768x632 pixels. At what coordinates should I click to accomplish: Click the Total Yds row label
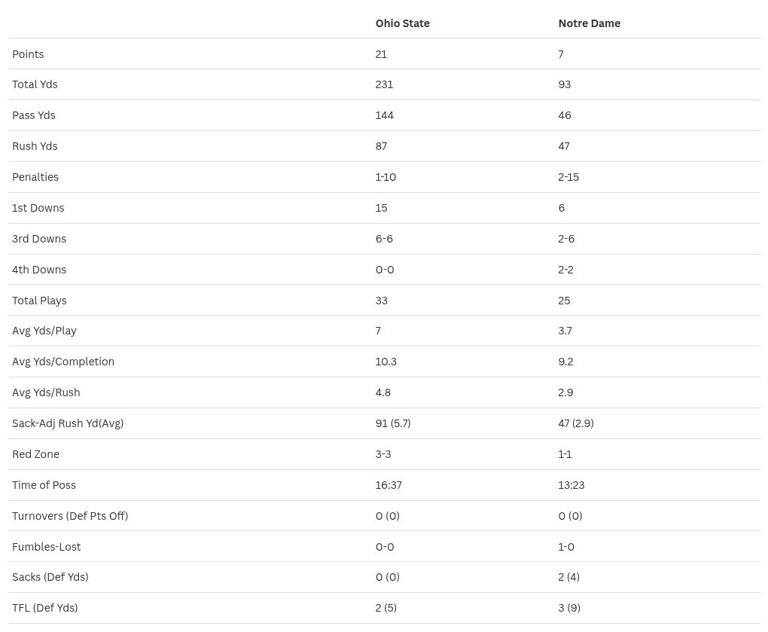[35, 85]
